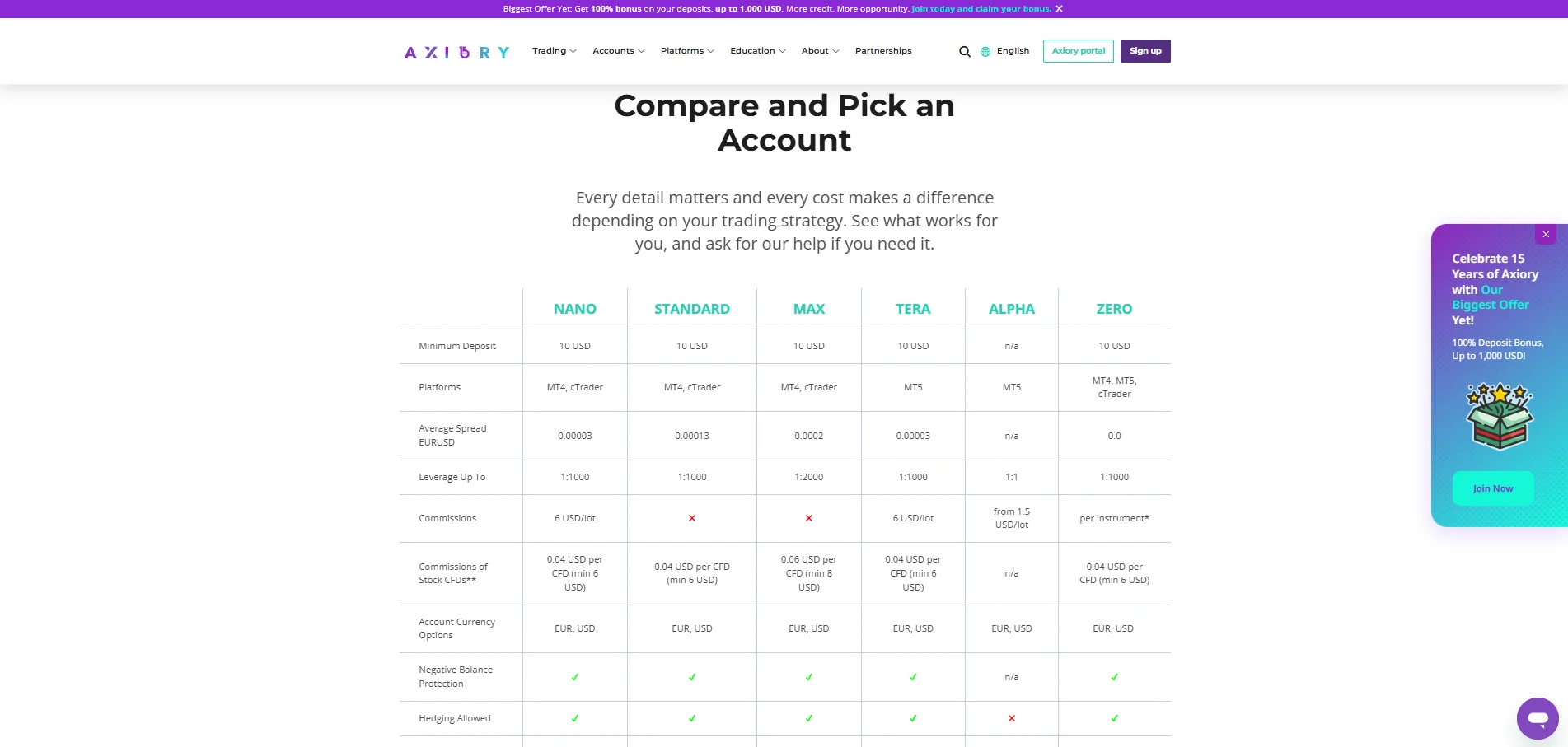Expand the Trading menu
This screenshot has height=747, width=1568.
(554, 51)
